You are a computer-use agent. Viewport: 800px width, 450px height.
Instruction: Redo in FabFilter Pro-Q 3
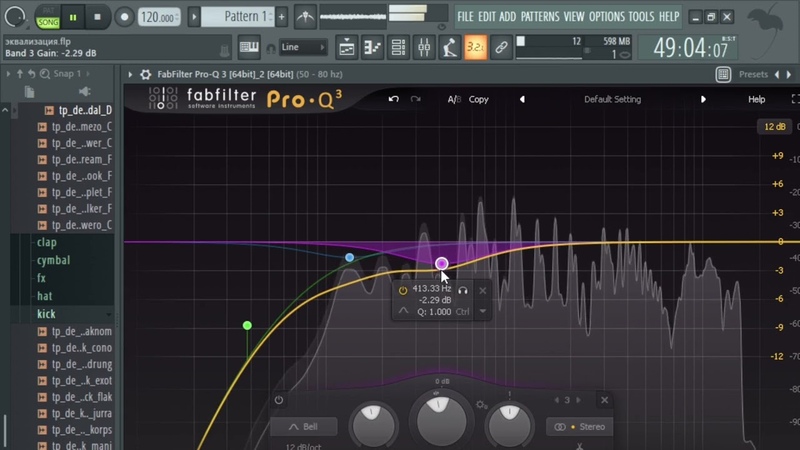pyautogui.click(x=416, y=99)
